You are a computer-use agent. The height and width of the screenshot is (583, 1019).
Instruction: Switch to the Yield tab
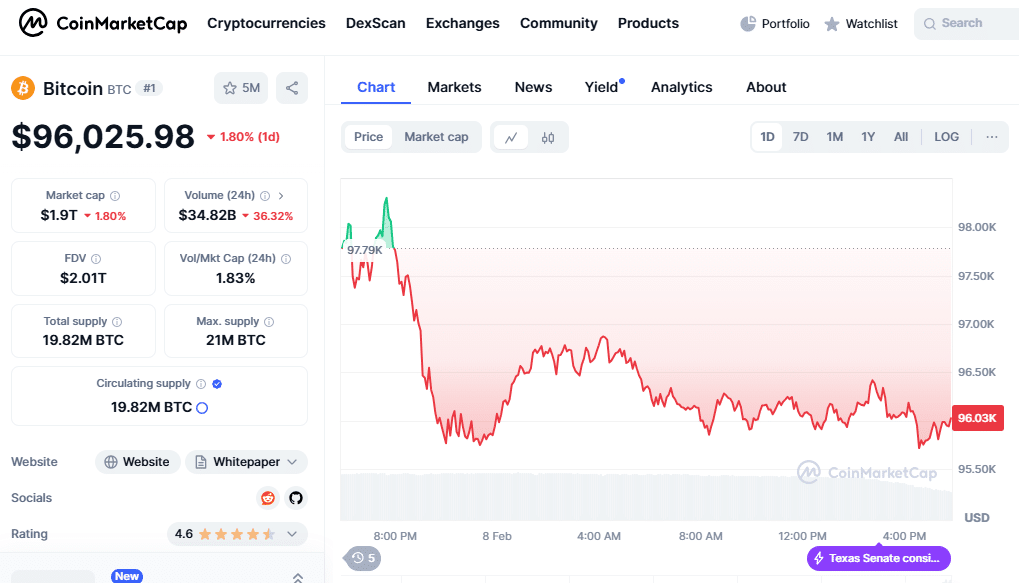[x=602, y=87]
